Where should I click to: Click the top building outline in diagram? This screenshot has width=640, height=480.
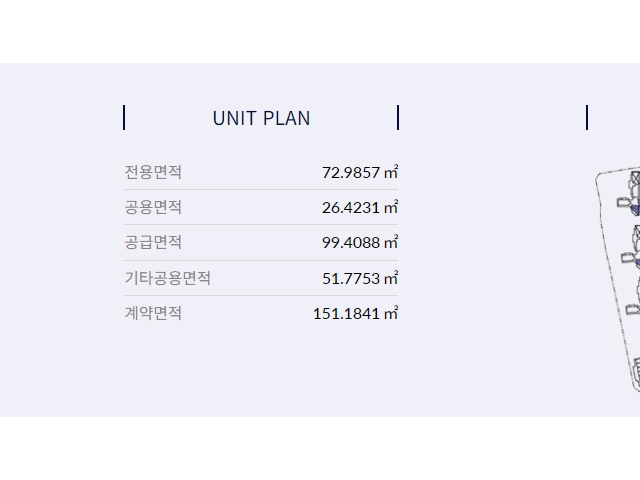631,192
